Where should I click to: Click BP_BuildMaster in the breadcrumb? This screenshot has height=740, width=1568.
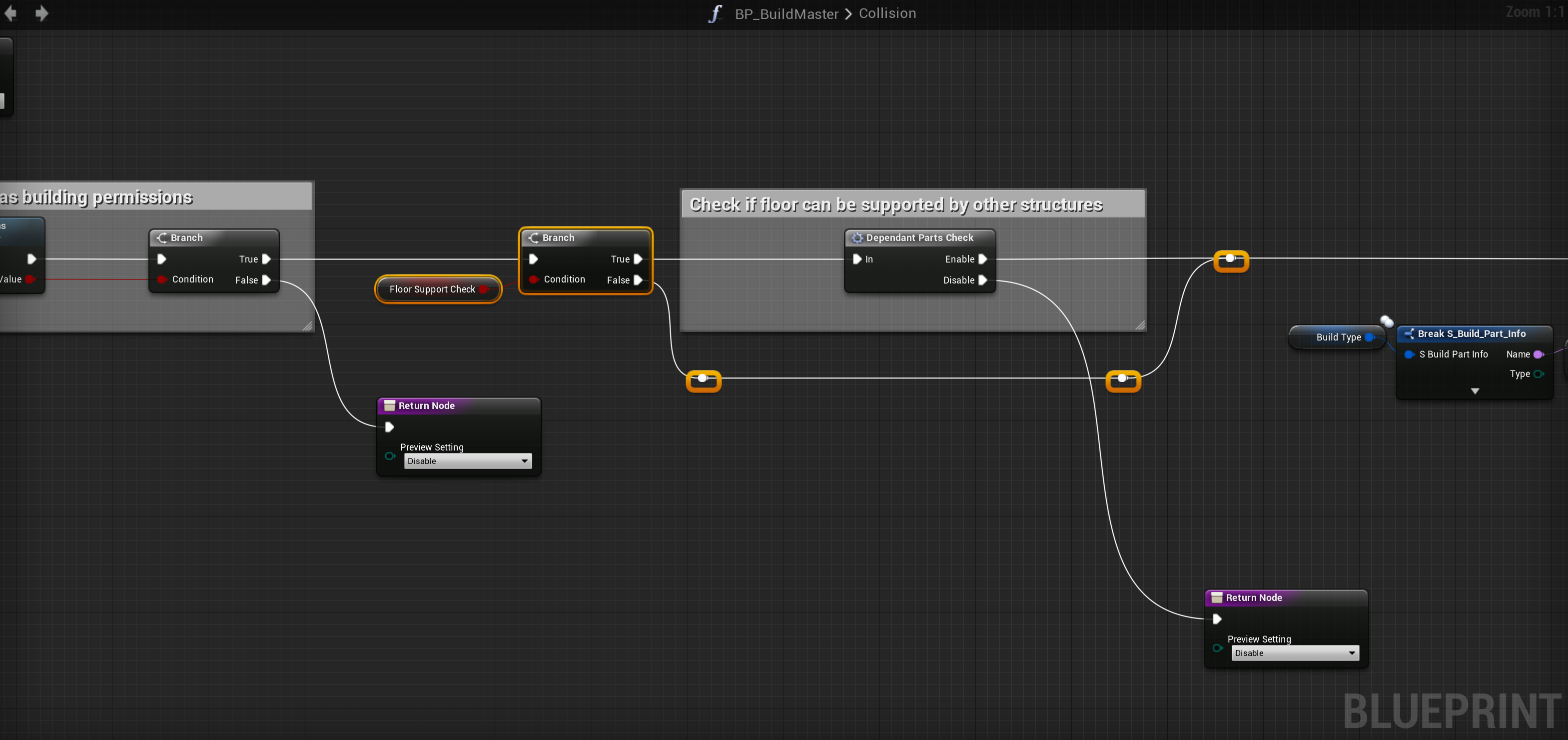coord(786,13)
